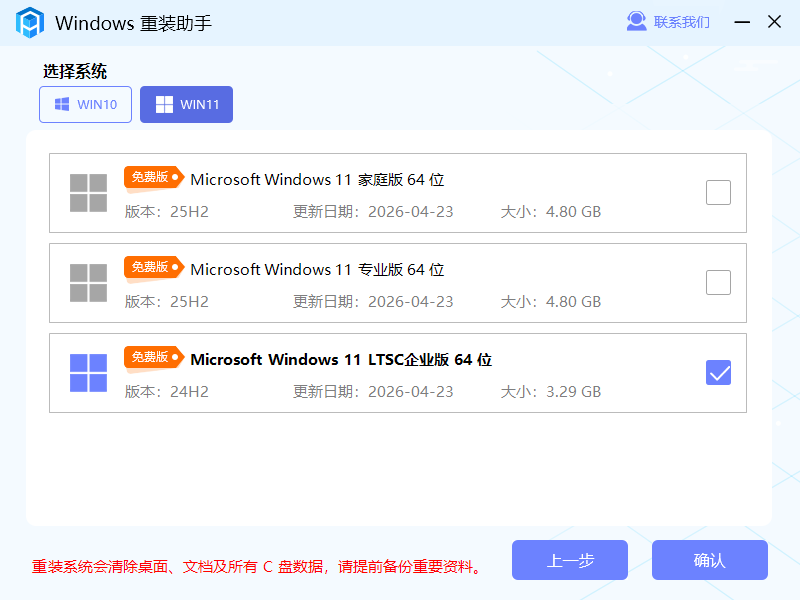Click 免费版 badge on 家庭版 row
Screen dimensions: 800x600
point(154,178)
